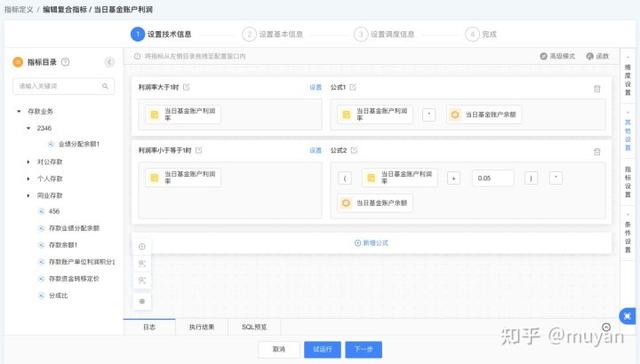Collapse the 指标目录 panel with arrow icon

click(109, 62)
